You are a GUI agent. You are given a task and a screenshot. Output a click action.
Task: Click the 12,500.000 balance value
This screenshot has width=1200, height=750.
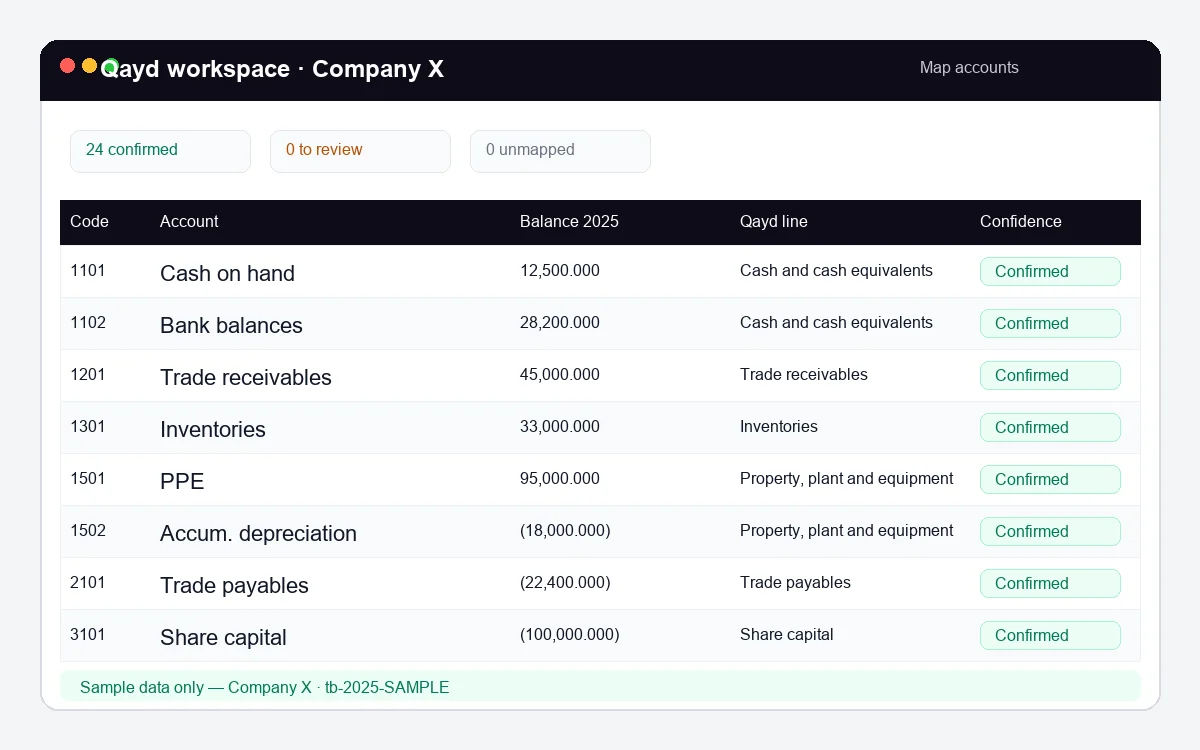click(560, 270)
